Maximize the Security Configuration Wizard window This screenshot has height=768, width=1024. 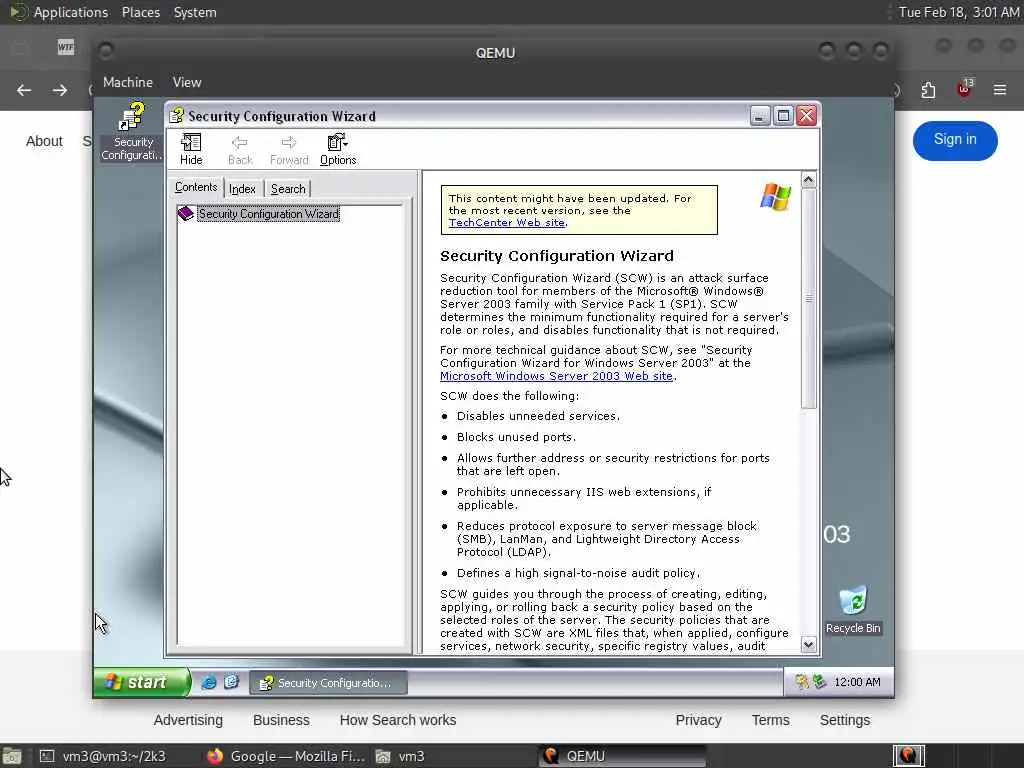[783, 116]
